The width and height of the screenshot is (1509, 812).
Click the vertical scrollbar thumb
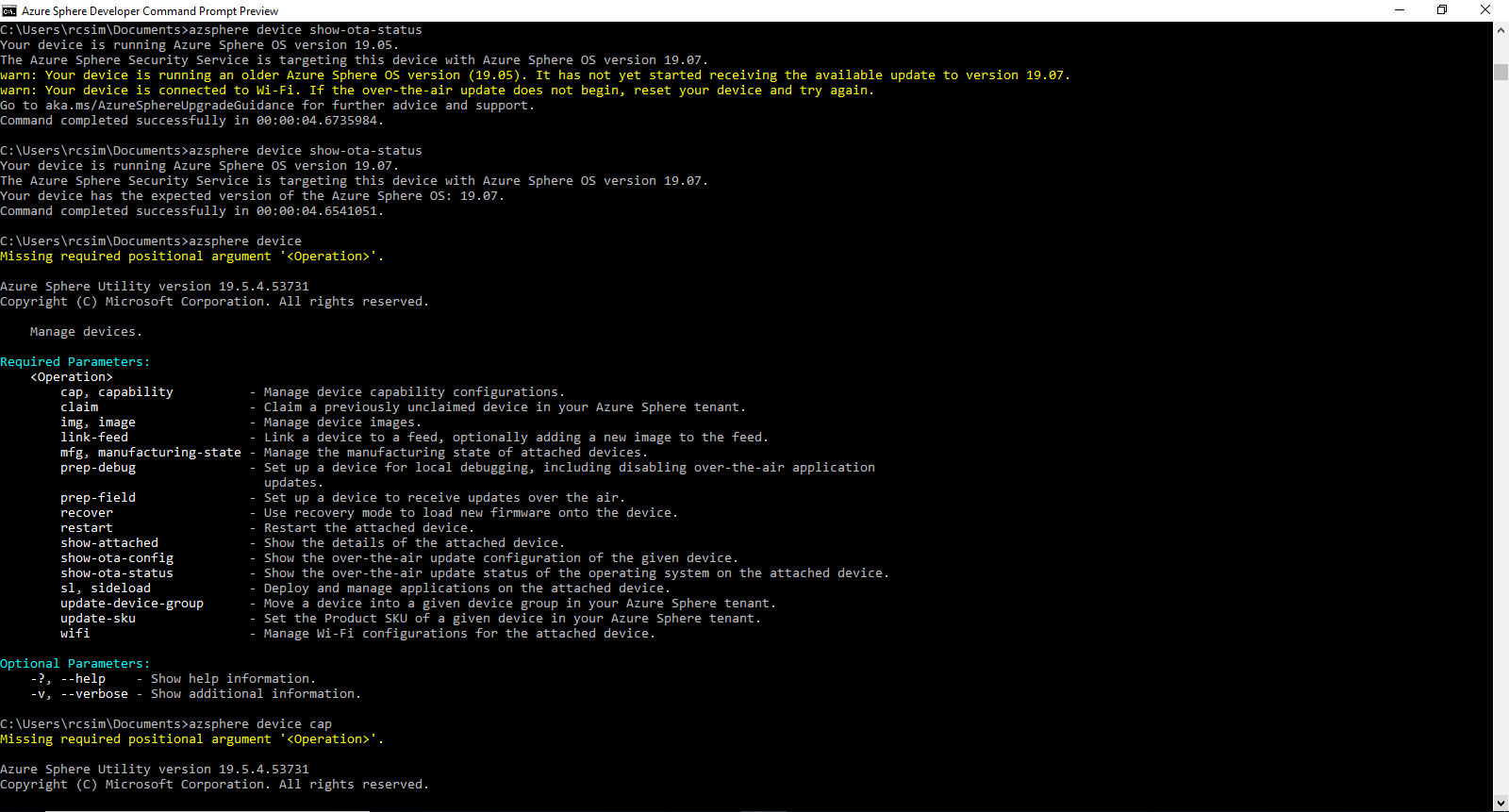(1501, 73)
